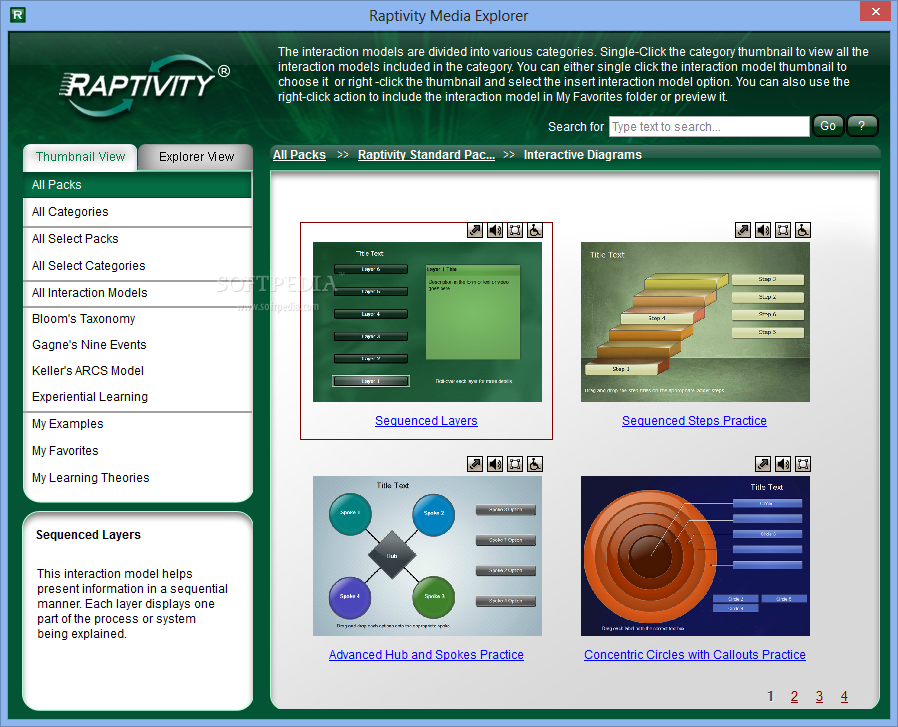Click Raptivity Standard Pac... breadcrumb link

point(426,155)
